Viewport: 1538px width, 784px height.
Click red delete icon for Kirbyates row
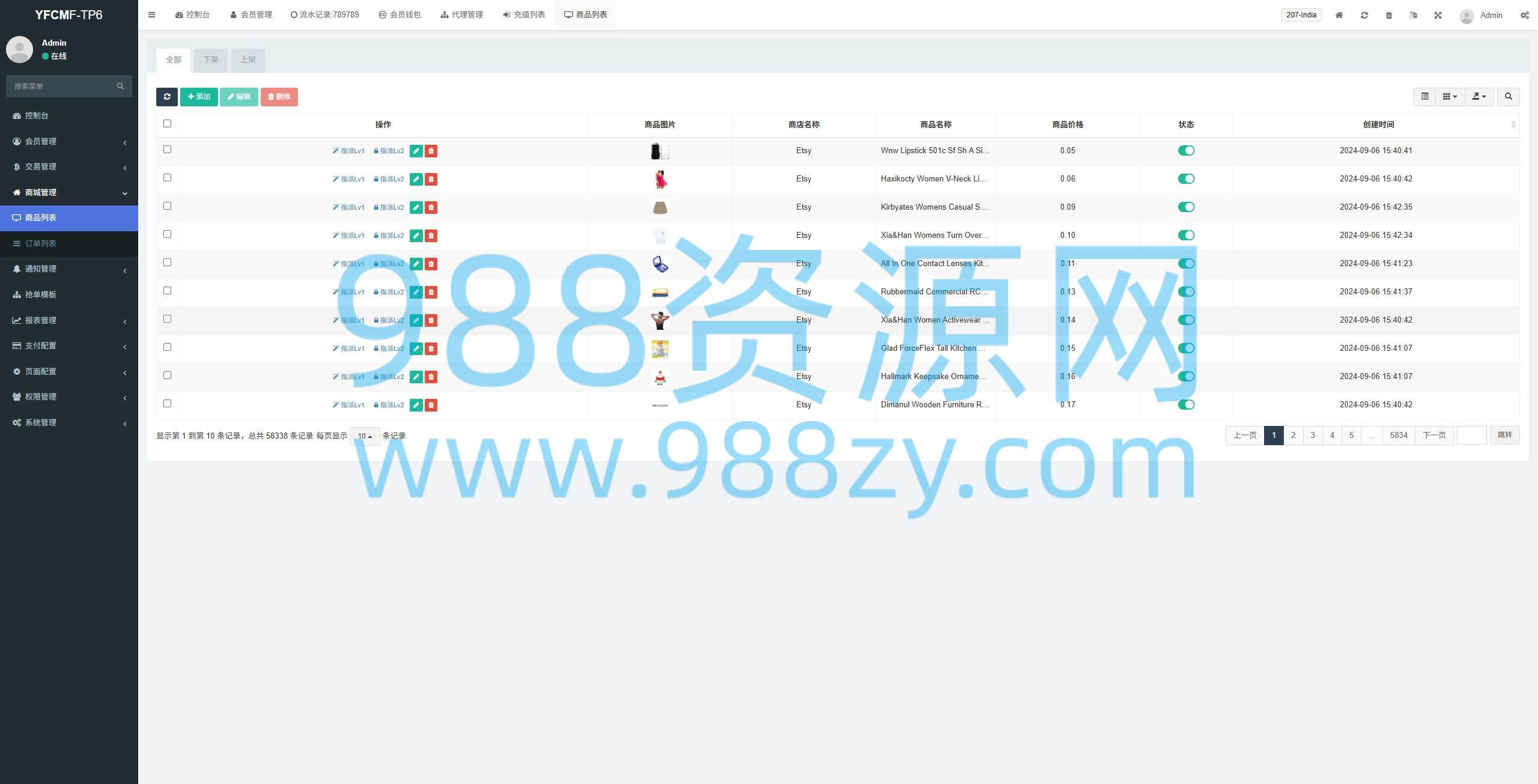pyautogui.click(x=431, y=207)
